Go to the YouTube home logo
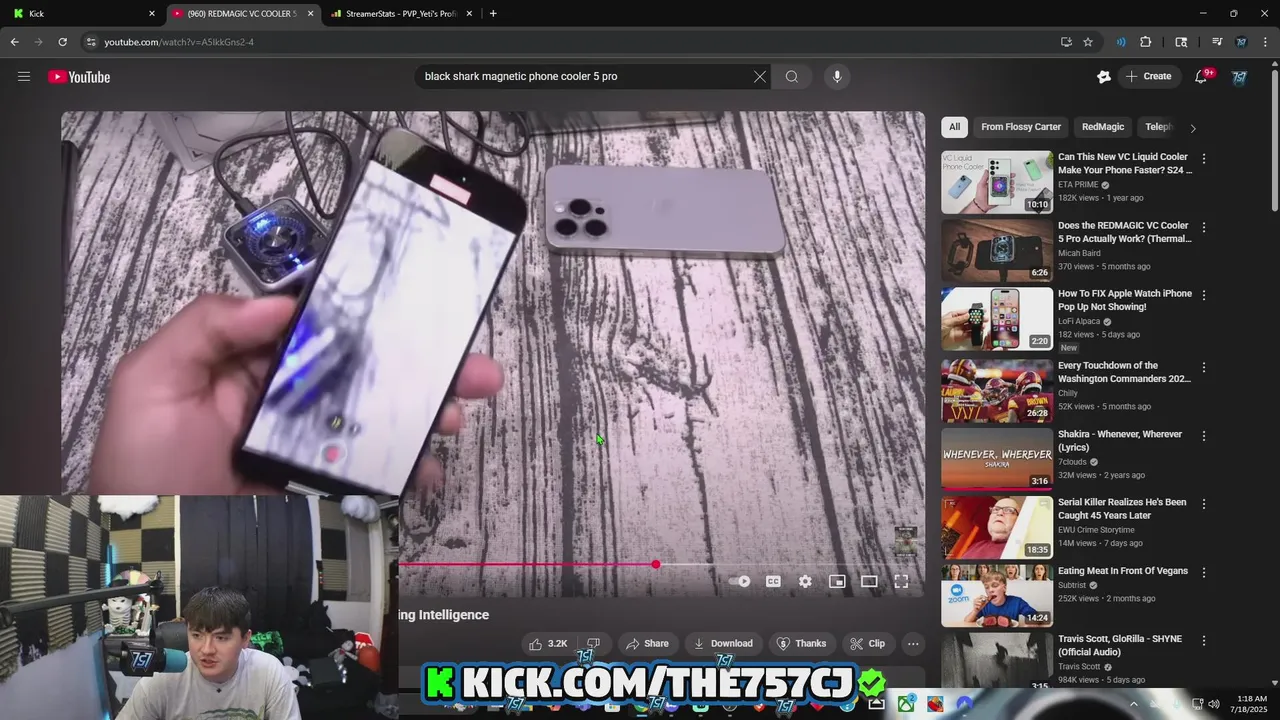Viewport: 1280px width, 720px height. [x=79, y=77]
